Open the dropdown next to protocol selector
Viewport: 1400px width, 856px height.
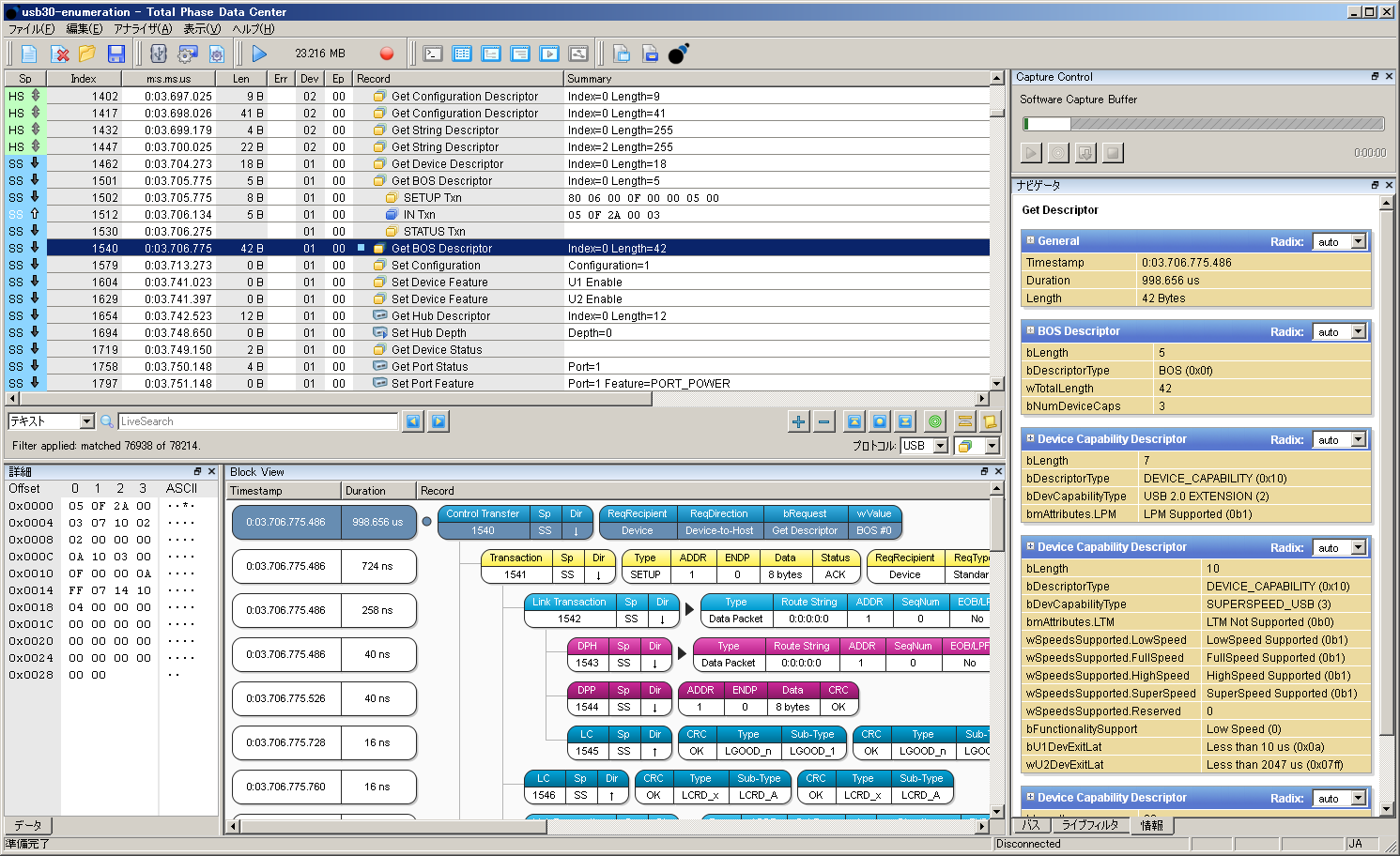977,446
